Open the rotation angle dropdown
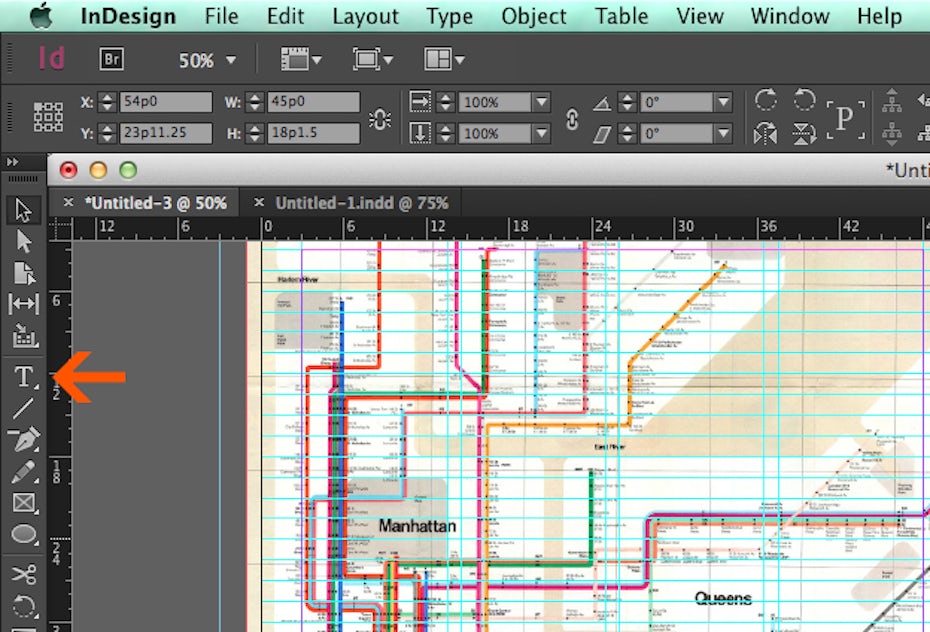 723,103
